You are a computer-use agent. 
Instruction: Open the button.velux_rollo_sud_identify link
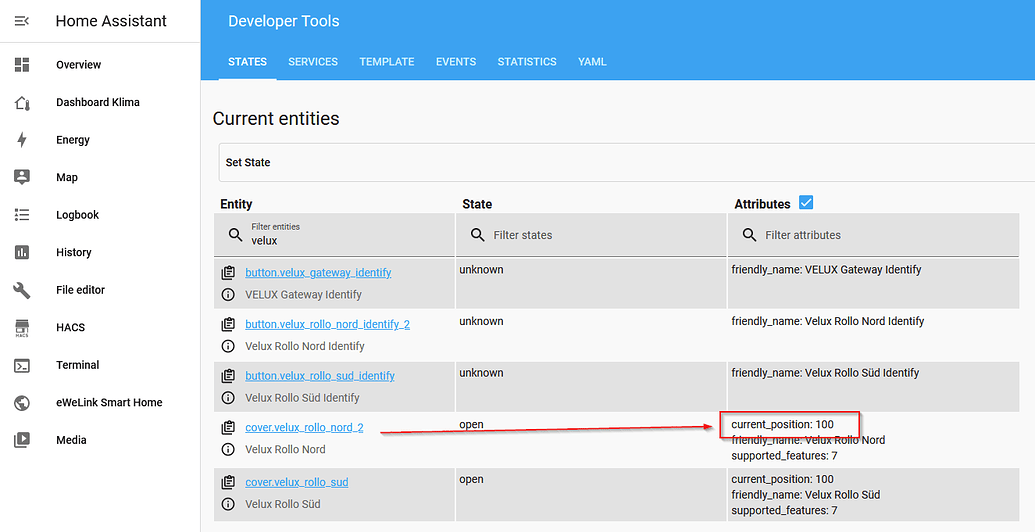320,376
